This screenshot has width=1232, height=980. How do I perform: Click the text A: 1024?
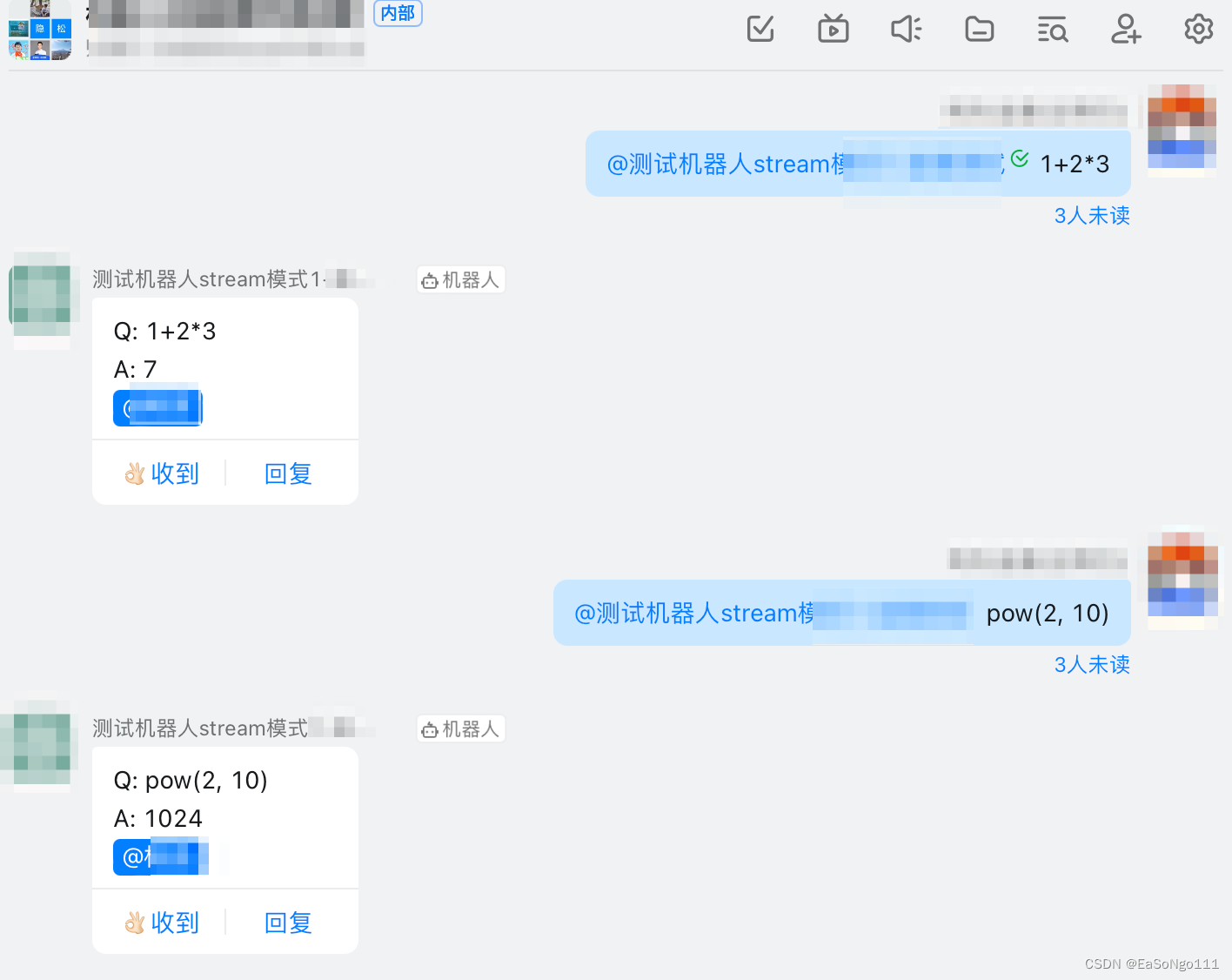pos(157,819)
